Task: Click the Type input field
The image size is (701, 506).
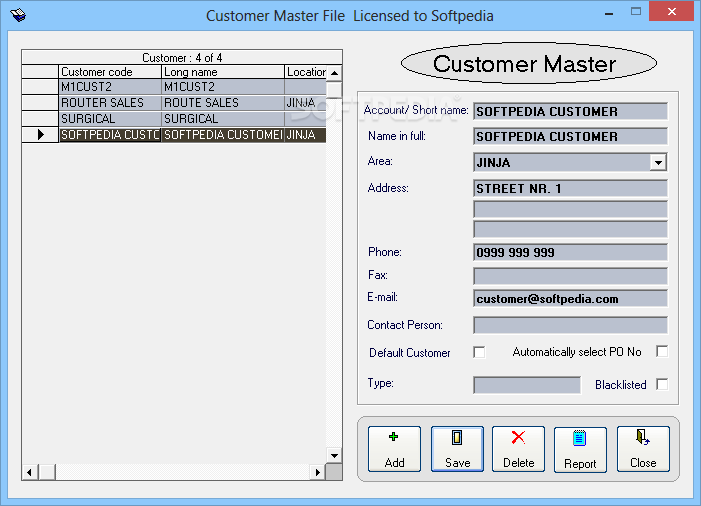Action: pyautogui.click(x=527, y=385)
